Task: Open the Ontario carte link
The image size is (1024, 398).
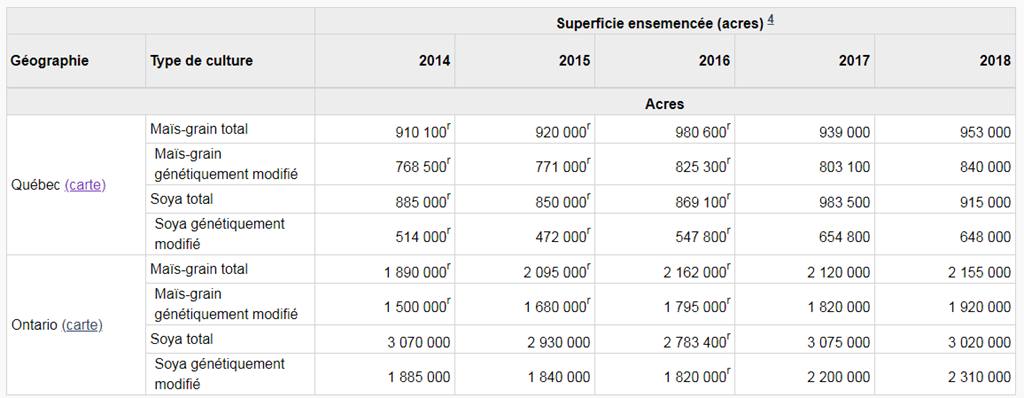Action: tap(82, 325)
